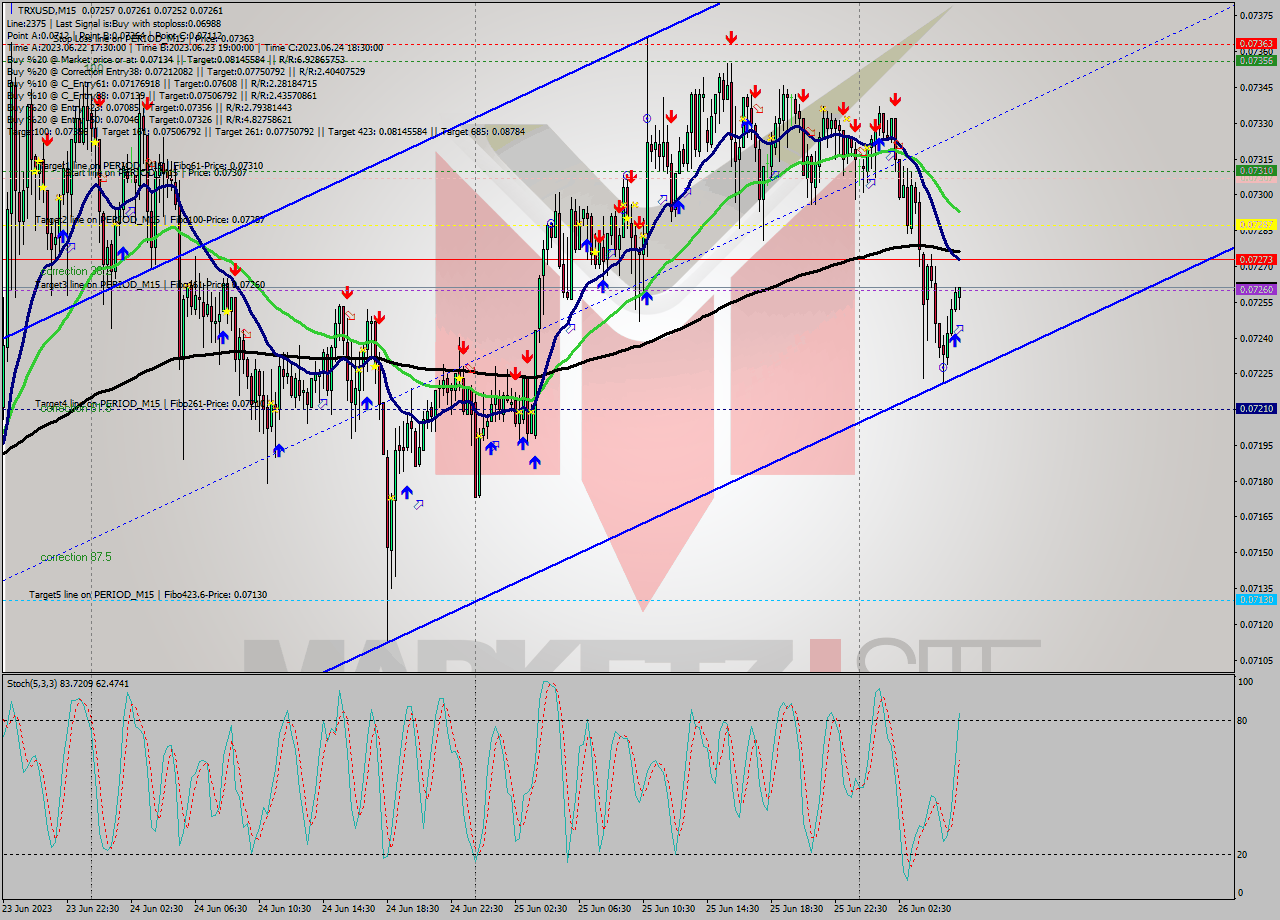Image resolution: width=1280 pixels, height=920 pixels.
Task: Click the cyan 0.07130 price label
Action: pyautogui.click(x=1255, y=600)
